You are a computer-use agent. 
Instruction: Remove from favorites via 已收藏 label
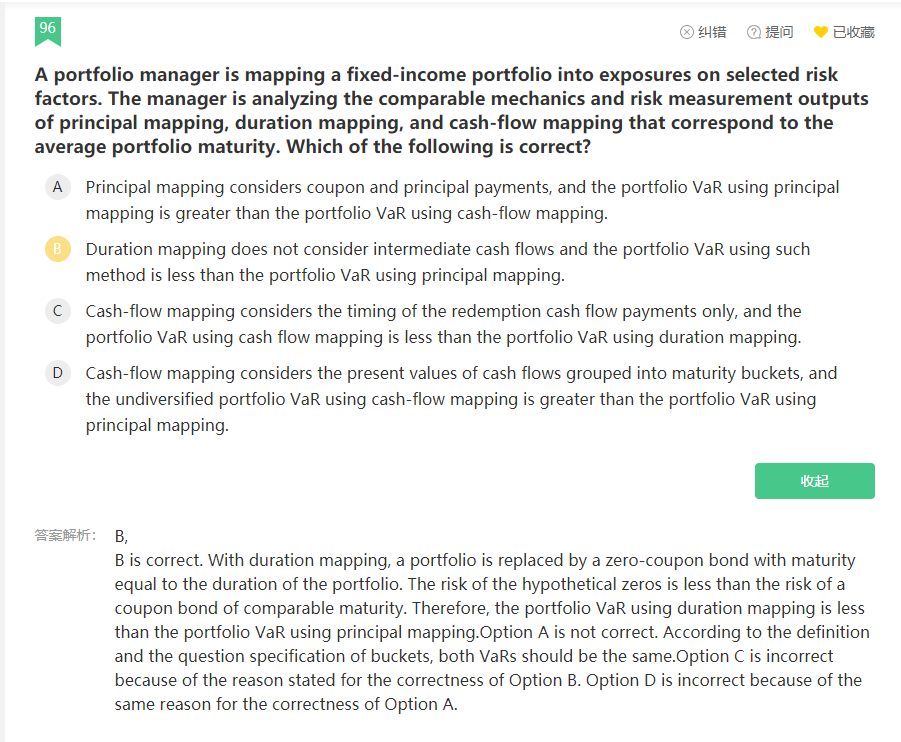click(x=854, y=32)
